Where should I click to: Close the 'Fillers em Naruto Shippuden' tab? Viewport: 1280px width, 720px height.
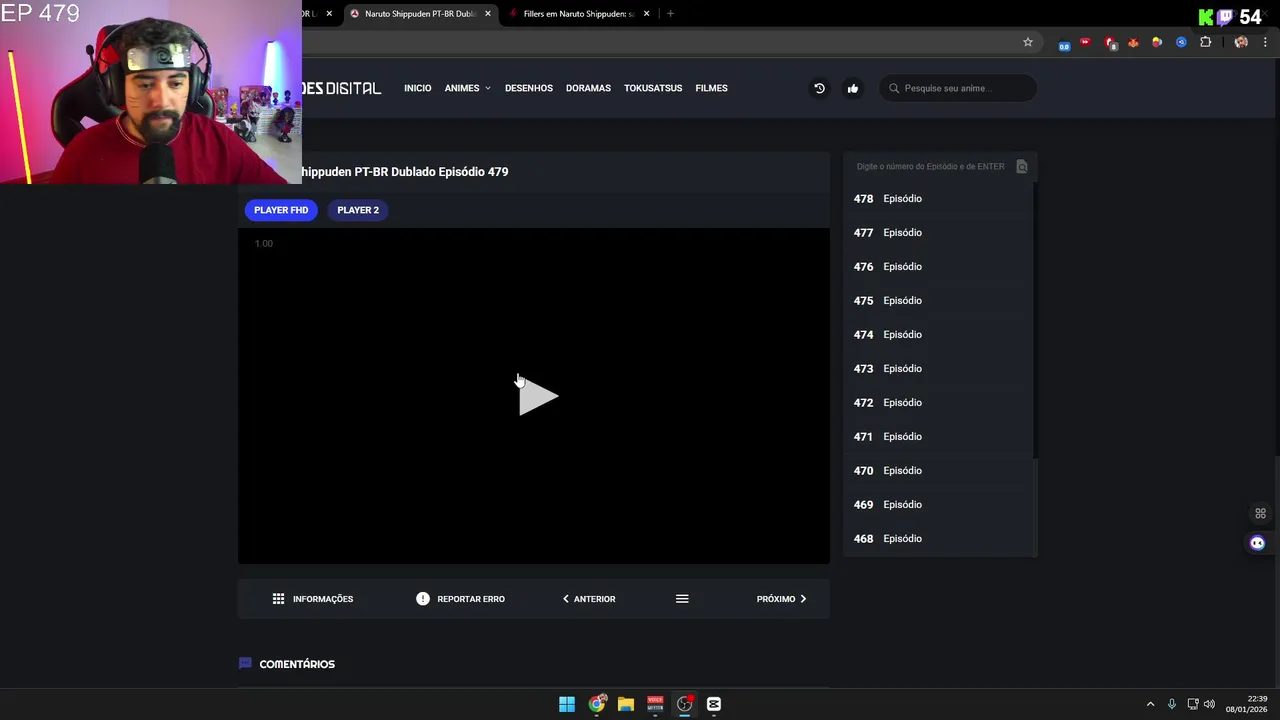(x=647, y=14)
